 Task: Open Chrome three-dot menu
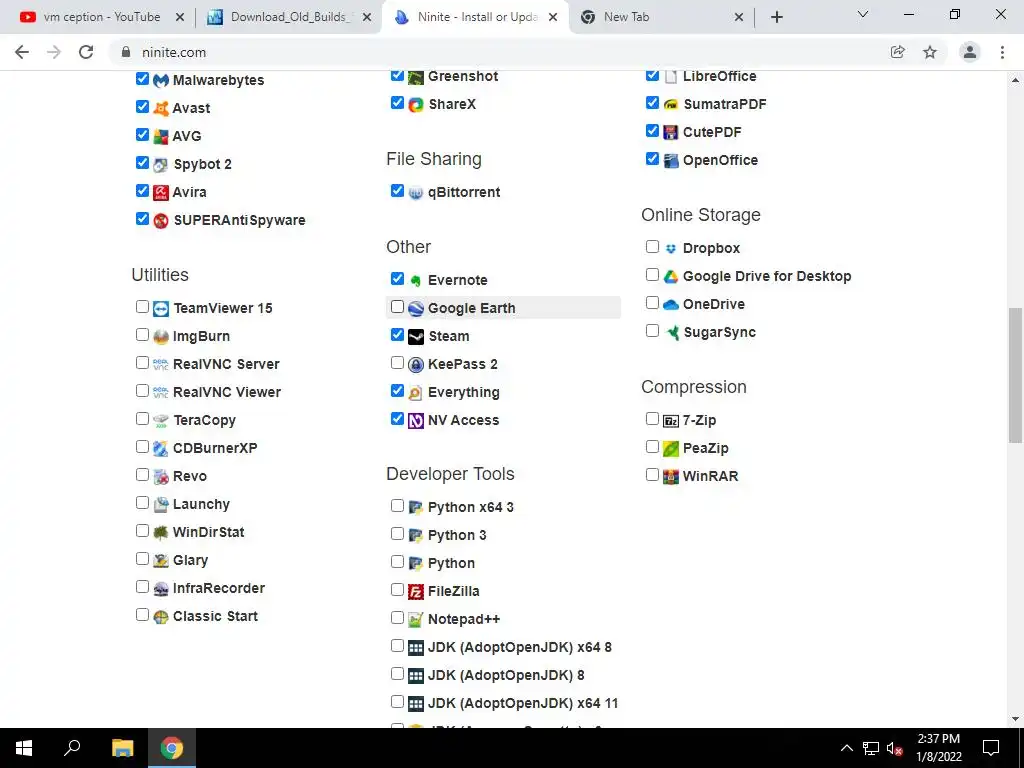pyautogui.click(x=1002, y=52)
